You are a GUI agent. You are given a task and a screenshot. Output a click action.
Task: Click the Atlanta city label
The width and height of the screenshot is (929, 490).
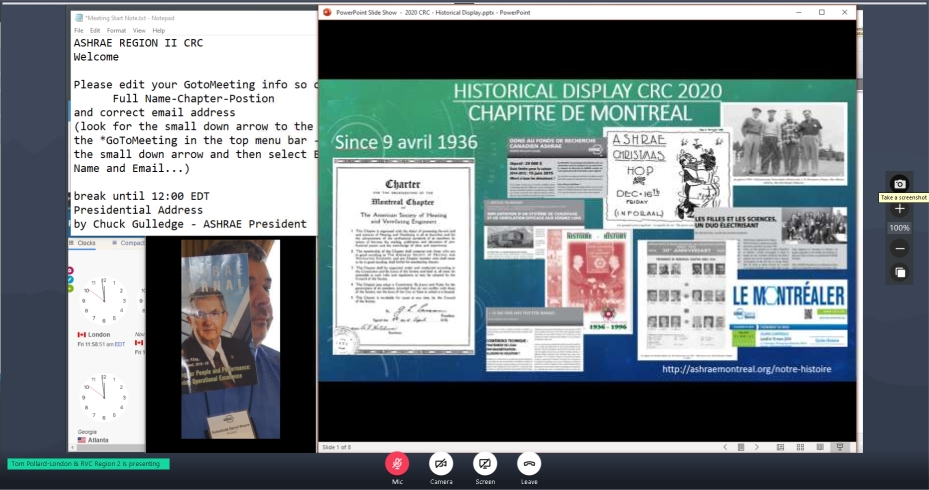98,440
